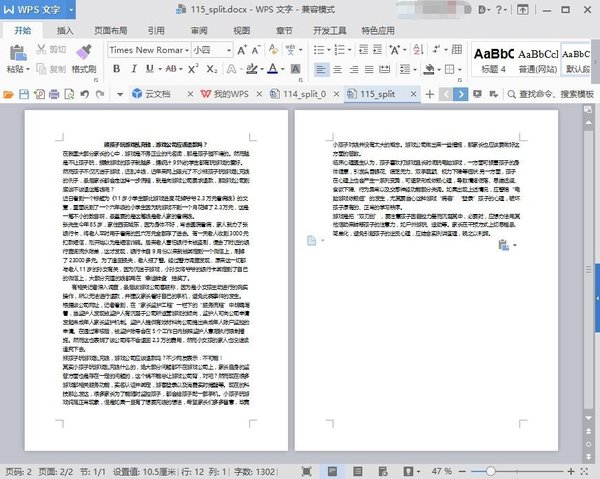Screen dimensions: 600x479
Task: Click the 云文档 button
Action: point(151,94)
